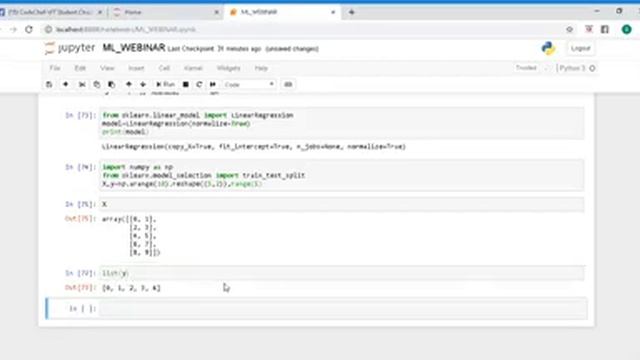Run the selected cell

point(165,84)
